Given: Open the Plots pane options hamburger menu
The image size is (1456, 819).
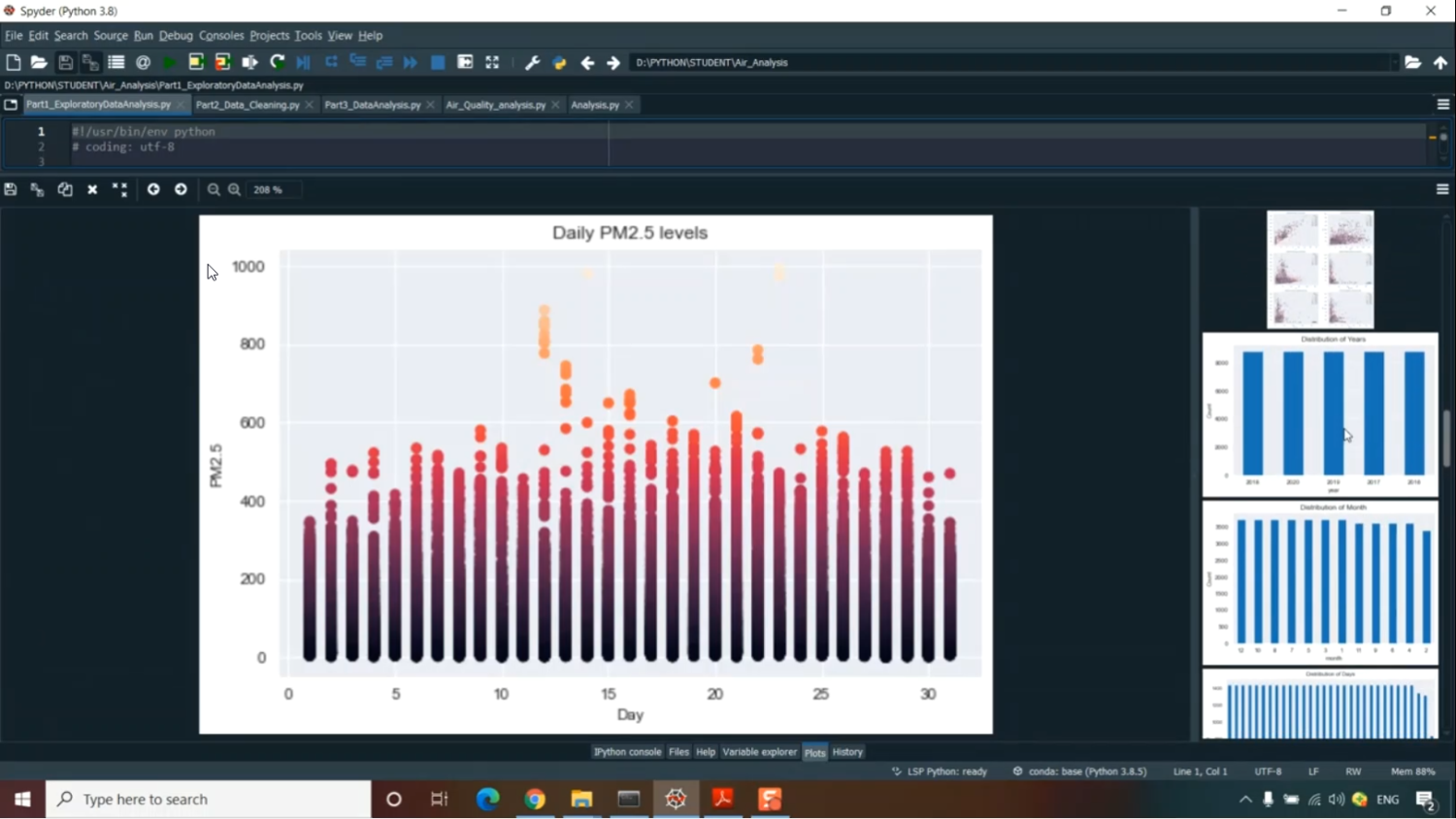Looking at the screenshot, I should (x=1442, y=189).
